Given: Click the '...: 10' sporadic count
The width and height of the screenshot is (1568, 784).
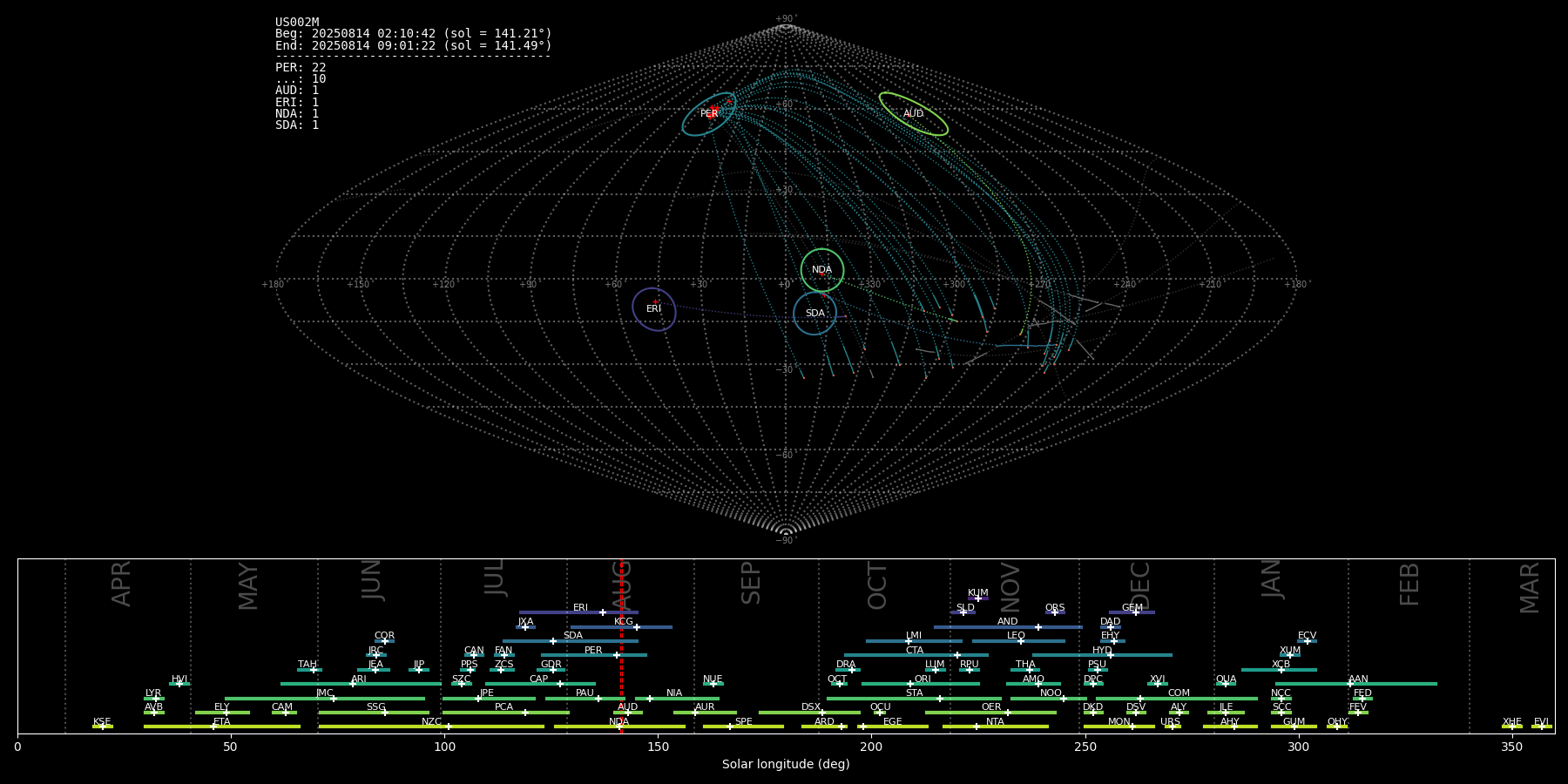Looking at the screenshot, I should (301, 79).
